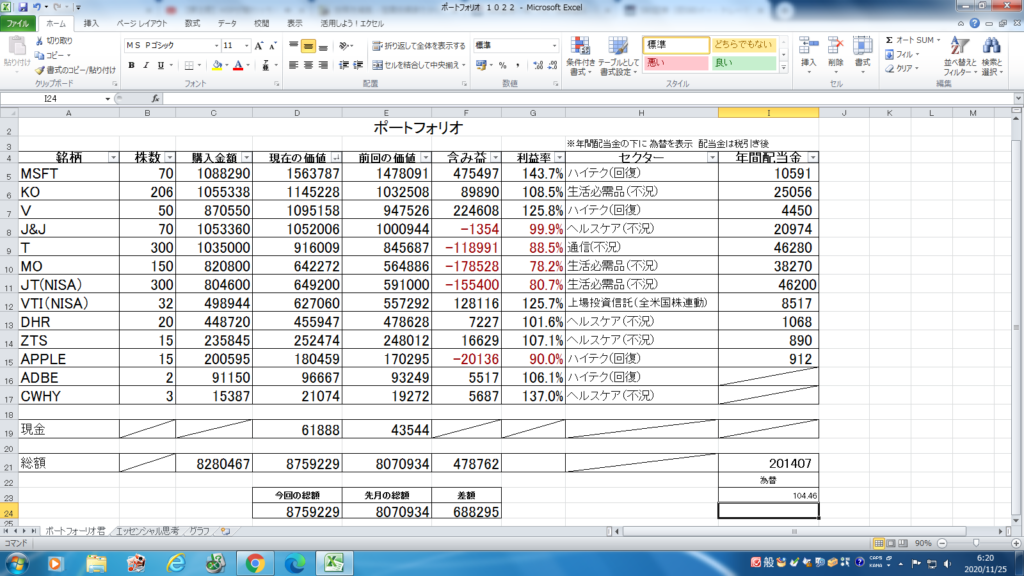1024x576 pixels.
Task: Click the Save icon in the quick access toolbar
Action: [23, 7]
